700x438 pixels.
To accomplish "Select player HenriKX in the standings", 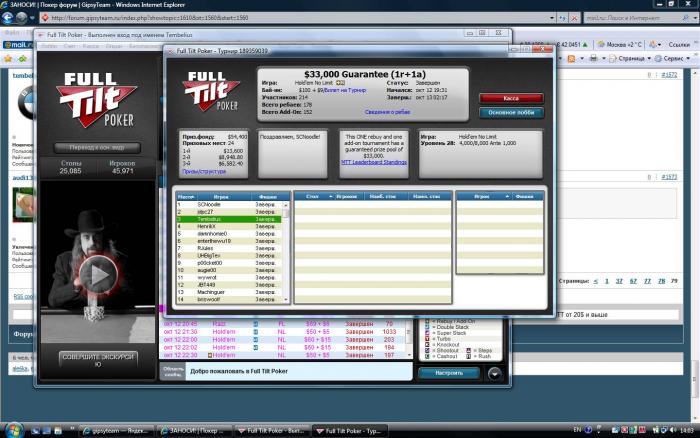I will (x=229, y=226).
